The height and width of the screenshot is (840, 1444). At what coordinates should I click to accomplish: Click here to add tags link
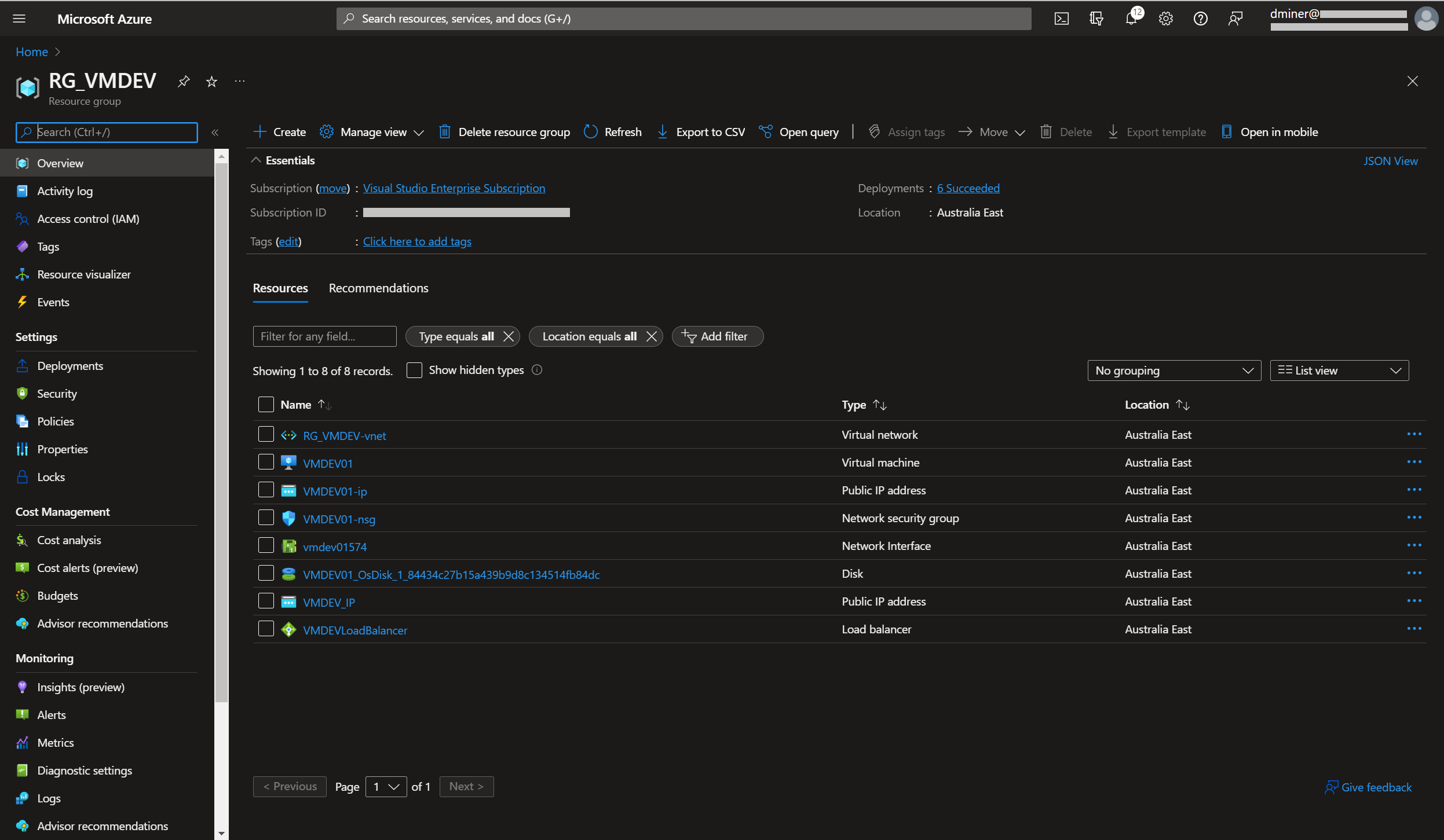[x=417, y=241]
